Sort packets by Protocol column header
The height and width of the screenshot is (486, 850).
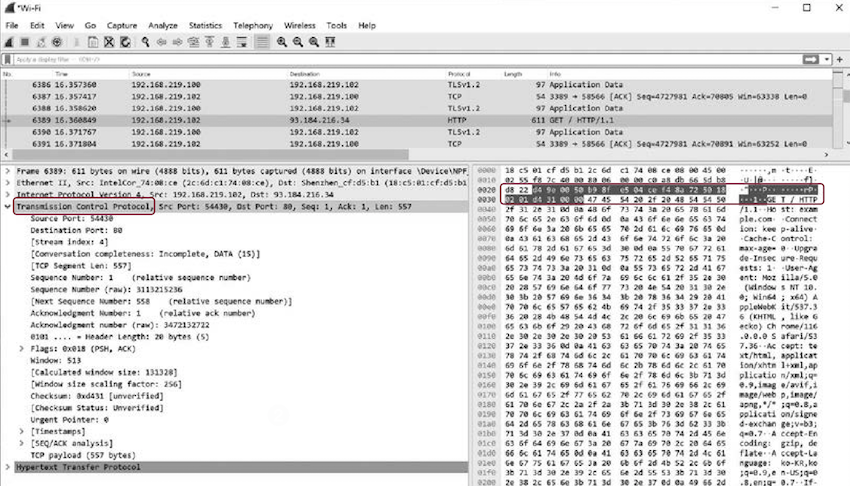(x=459, y=74)
